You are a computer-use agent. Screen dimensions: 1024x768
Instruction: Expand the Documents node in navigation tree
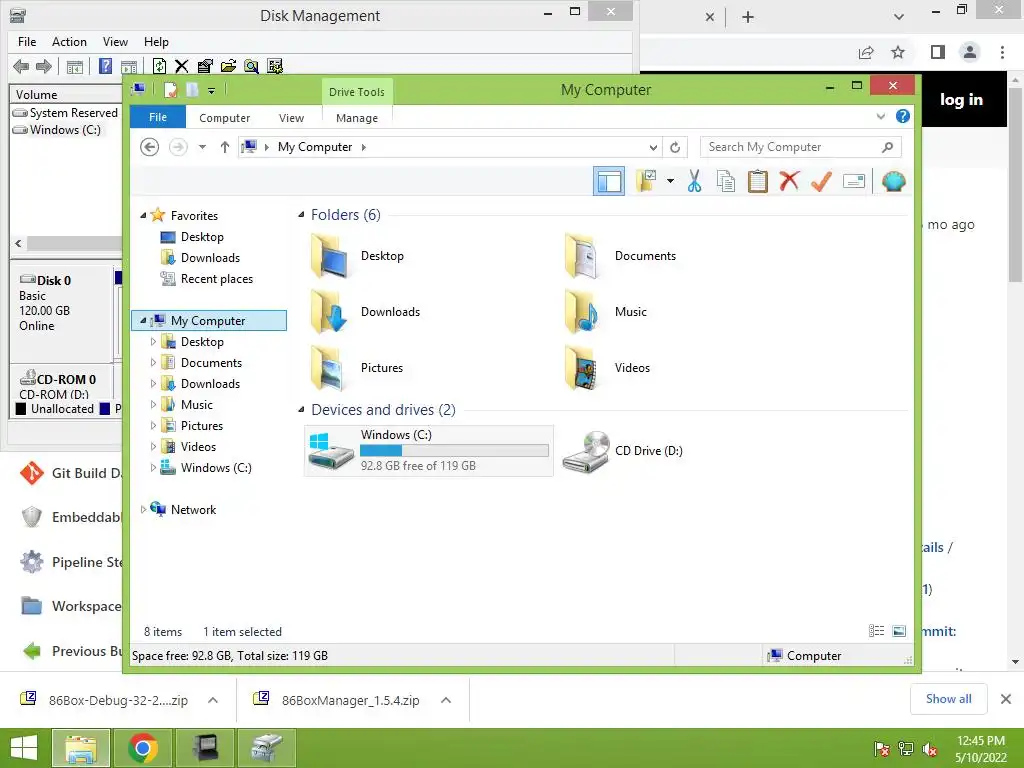click(x=153, y=362)
